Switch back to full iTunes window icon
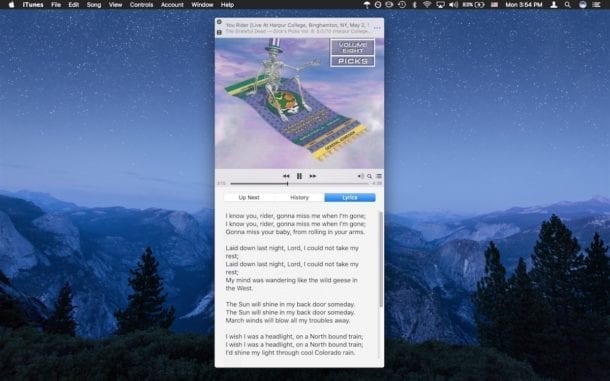This screenshot has height=381, width=610. 219,32
